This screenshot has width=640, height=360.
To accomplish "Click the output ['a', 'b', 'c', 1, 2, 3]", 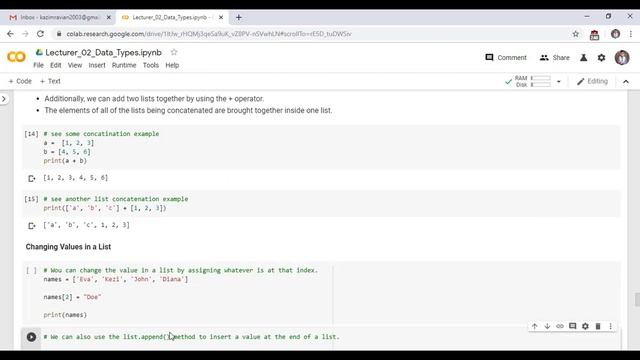I will [x=86, y=225].
